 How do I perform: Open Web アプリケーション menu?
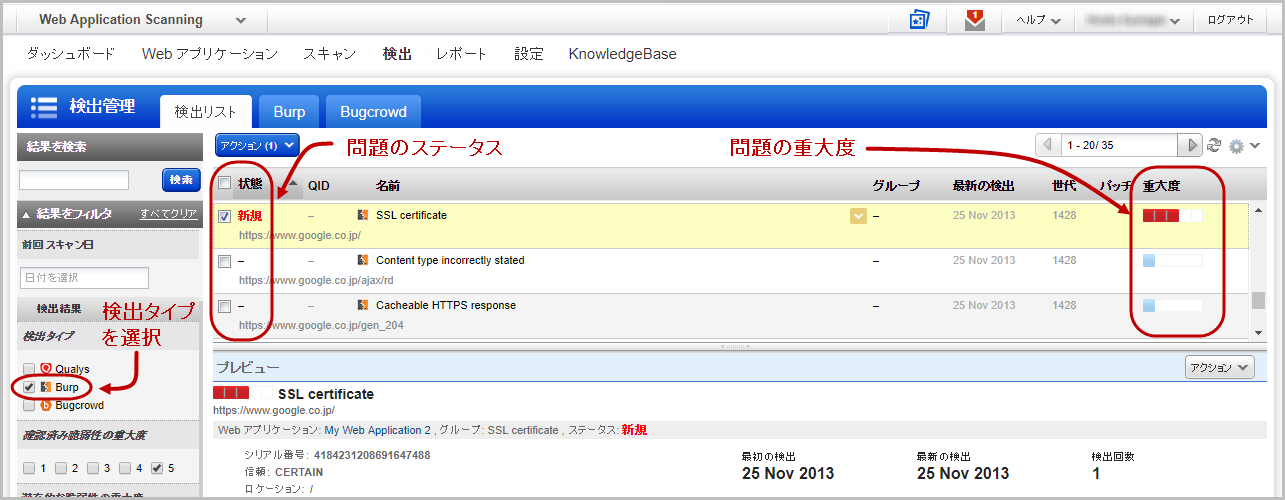[x=210, y=54]
